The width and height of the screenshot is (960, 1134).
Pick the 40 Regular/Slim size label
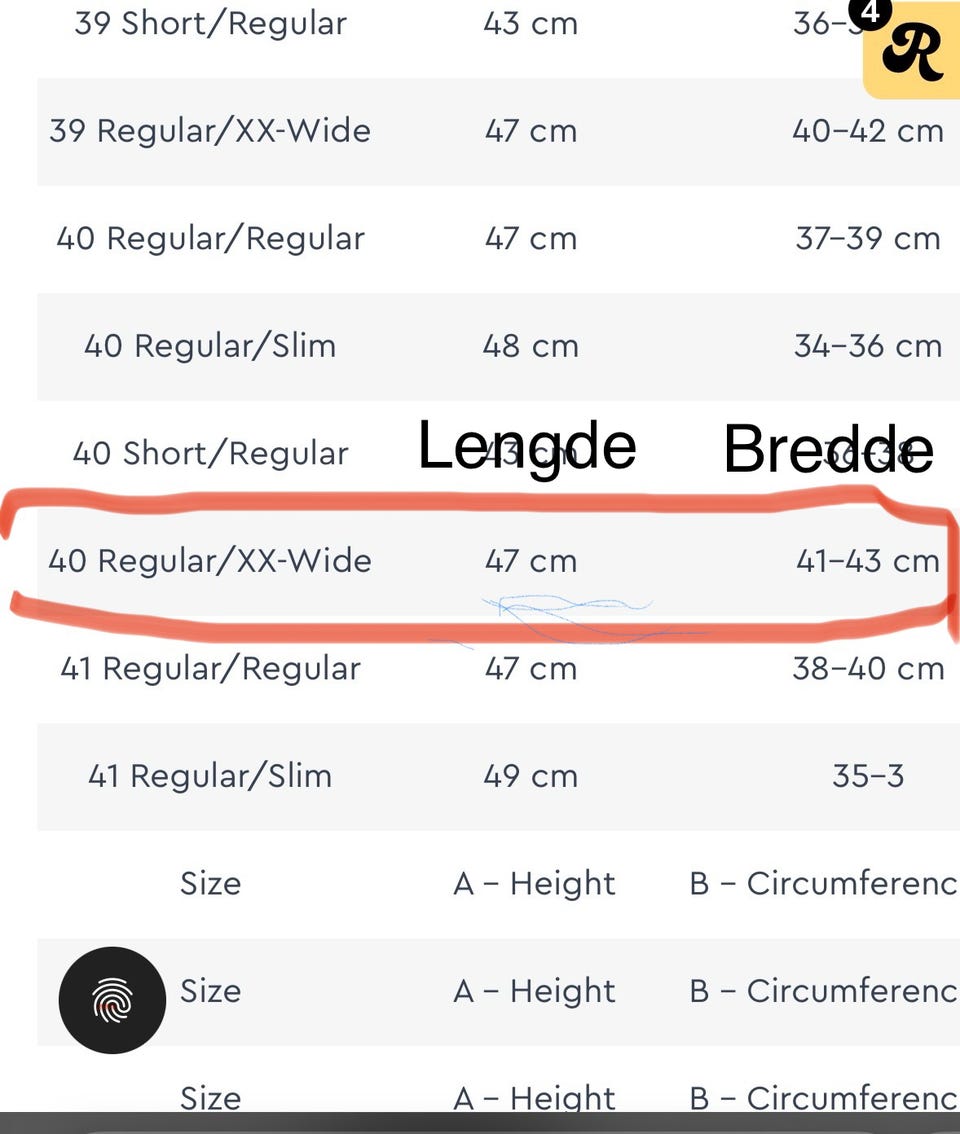point(210,346)
